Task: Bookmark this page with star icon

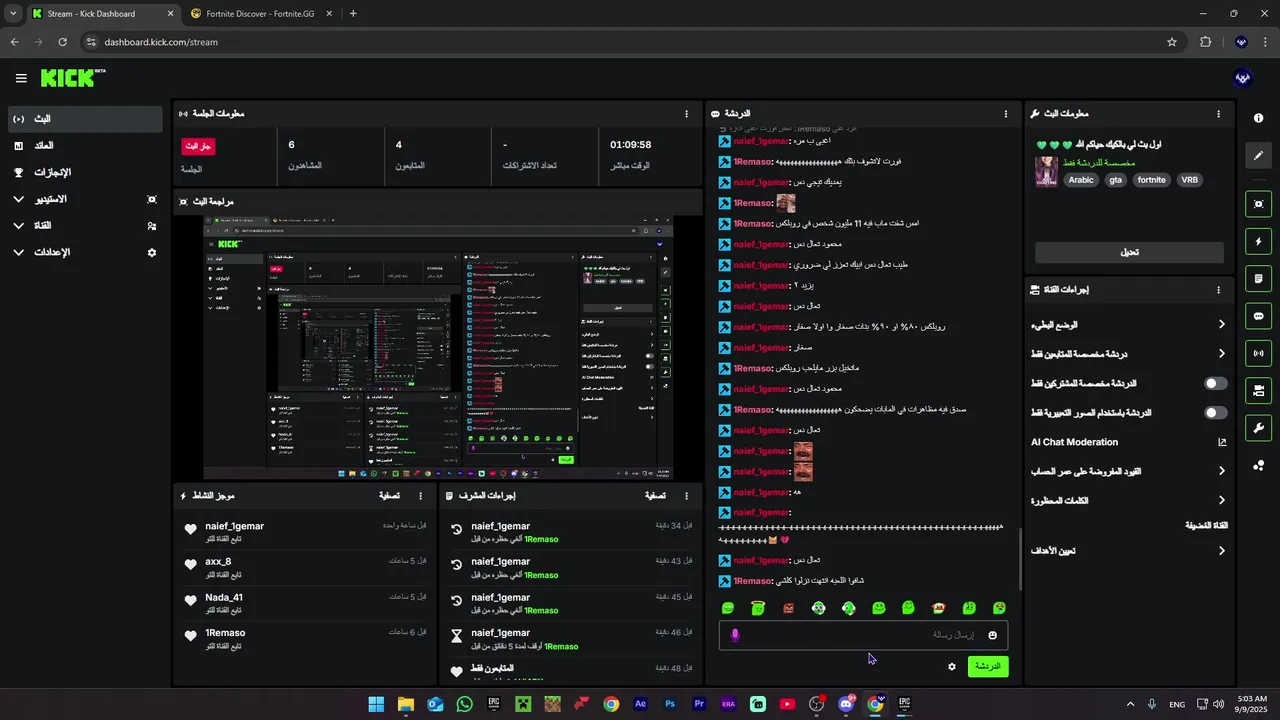Action: pos(1172,42)
